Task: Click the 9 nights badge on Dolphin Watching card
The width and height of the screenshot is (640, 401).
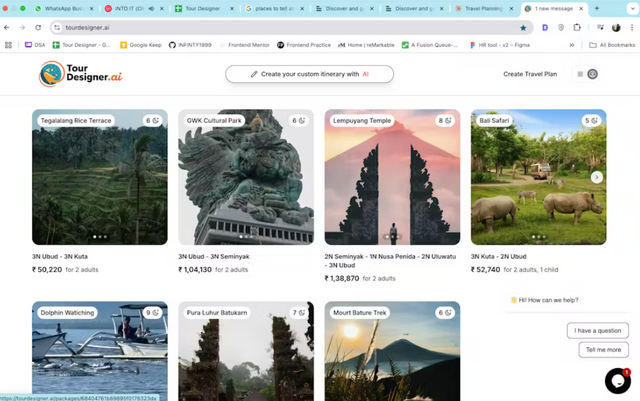Action: pyautogui.click(x=153, y=313)
